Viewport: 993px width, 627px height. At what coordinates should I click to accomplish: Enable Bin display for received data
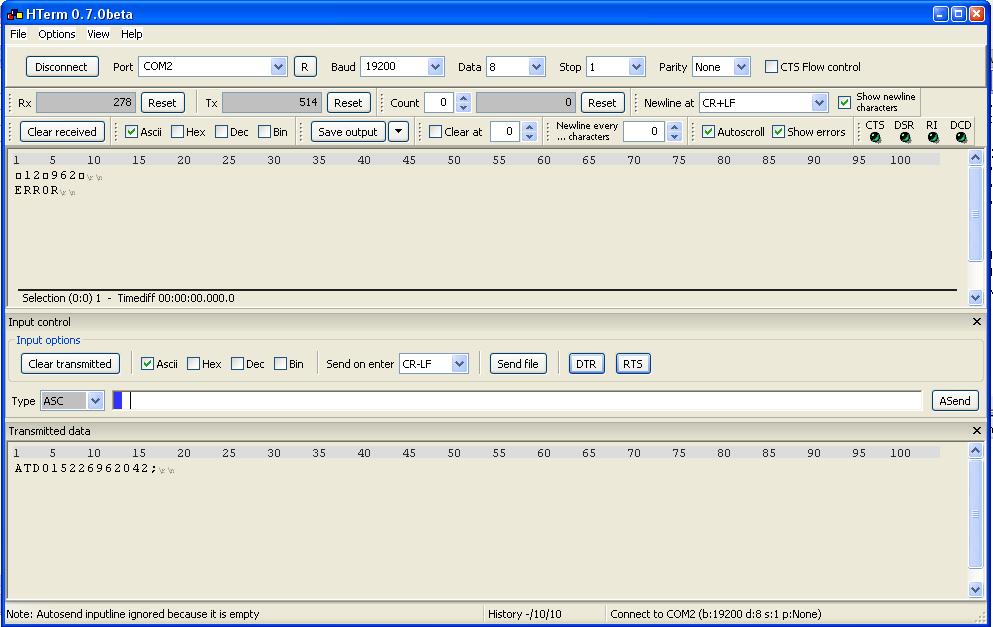coord(265,132)
